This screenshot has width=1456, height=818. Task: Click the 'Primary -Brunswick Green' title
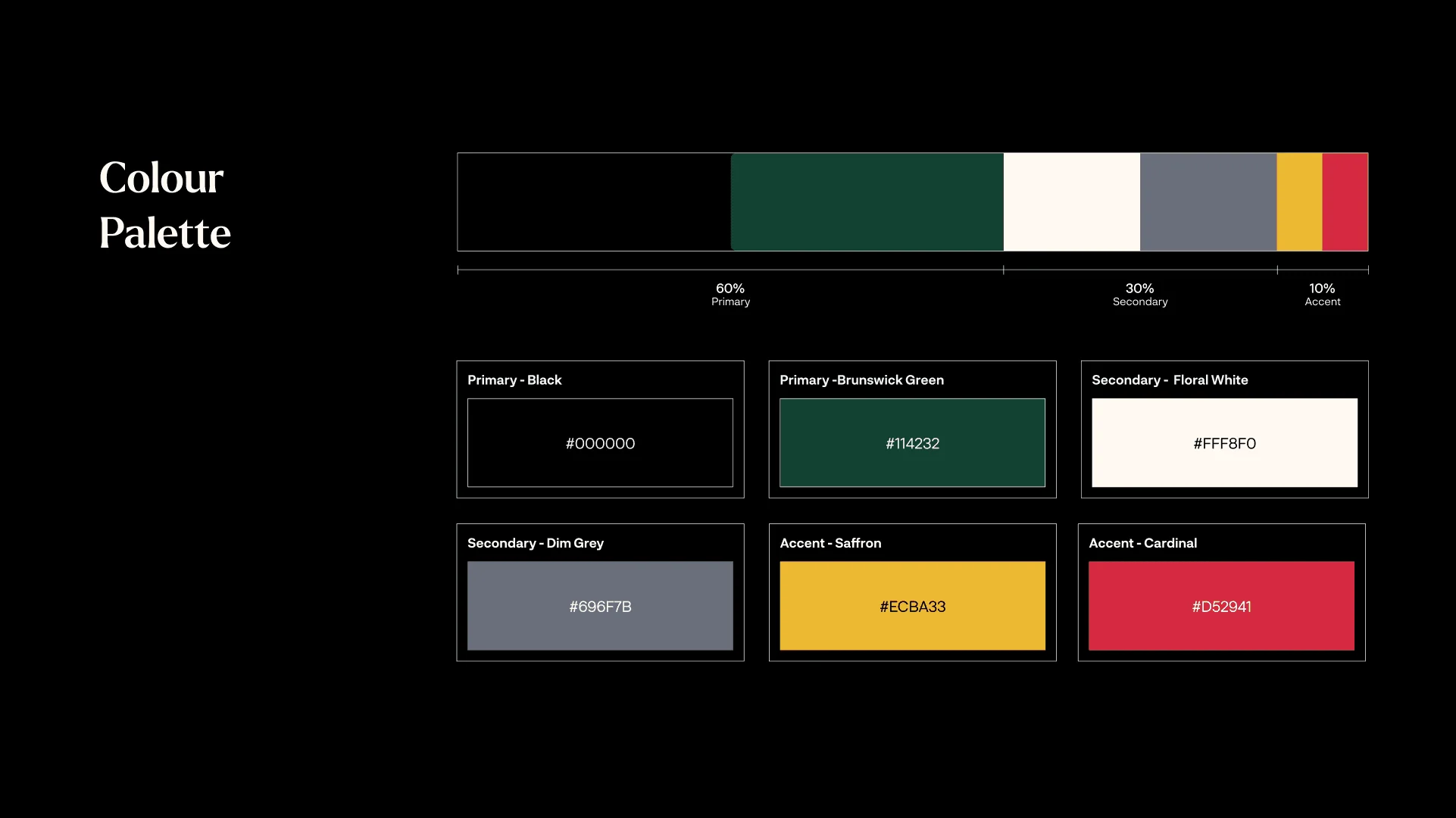point(862,380)
